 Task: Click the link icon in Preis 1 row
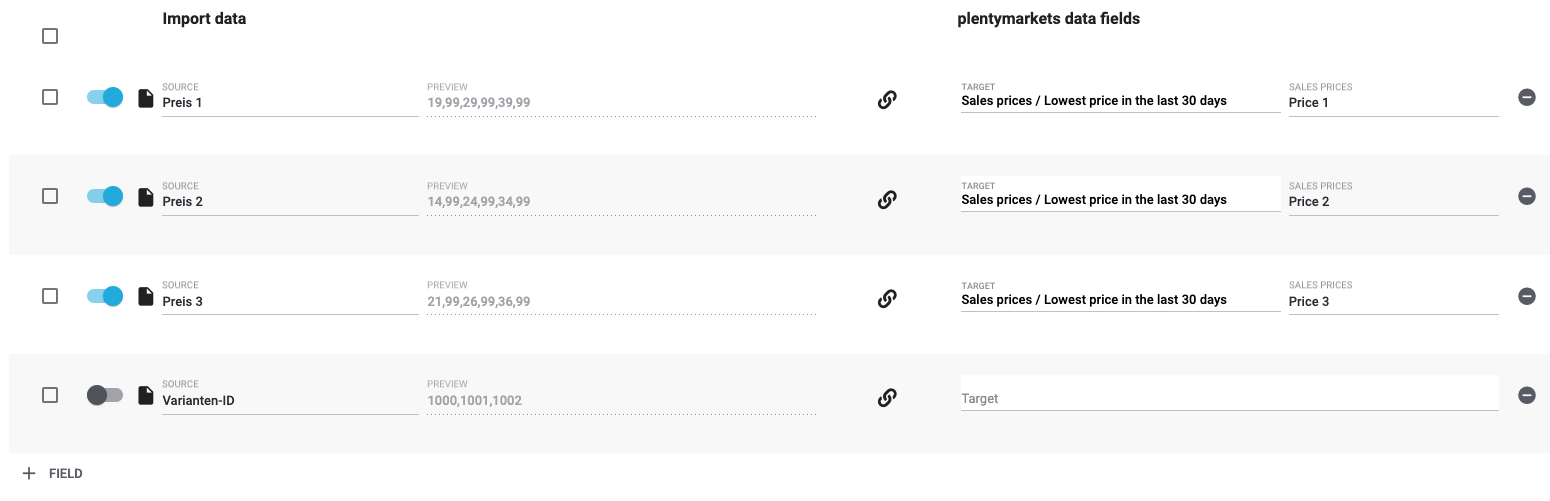[886, 99]
